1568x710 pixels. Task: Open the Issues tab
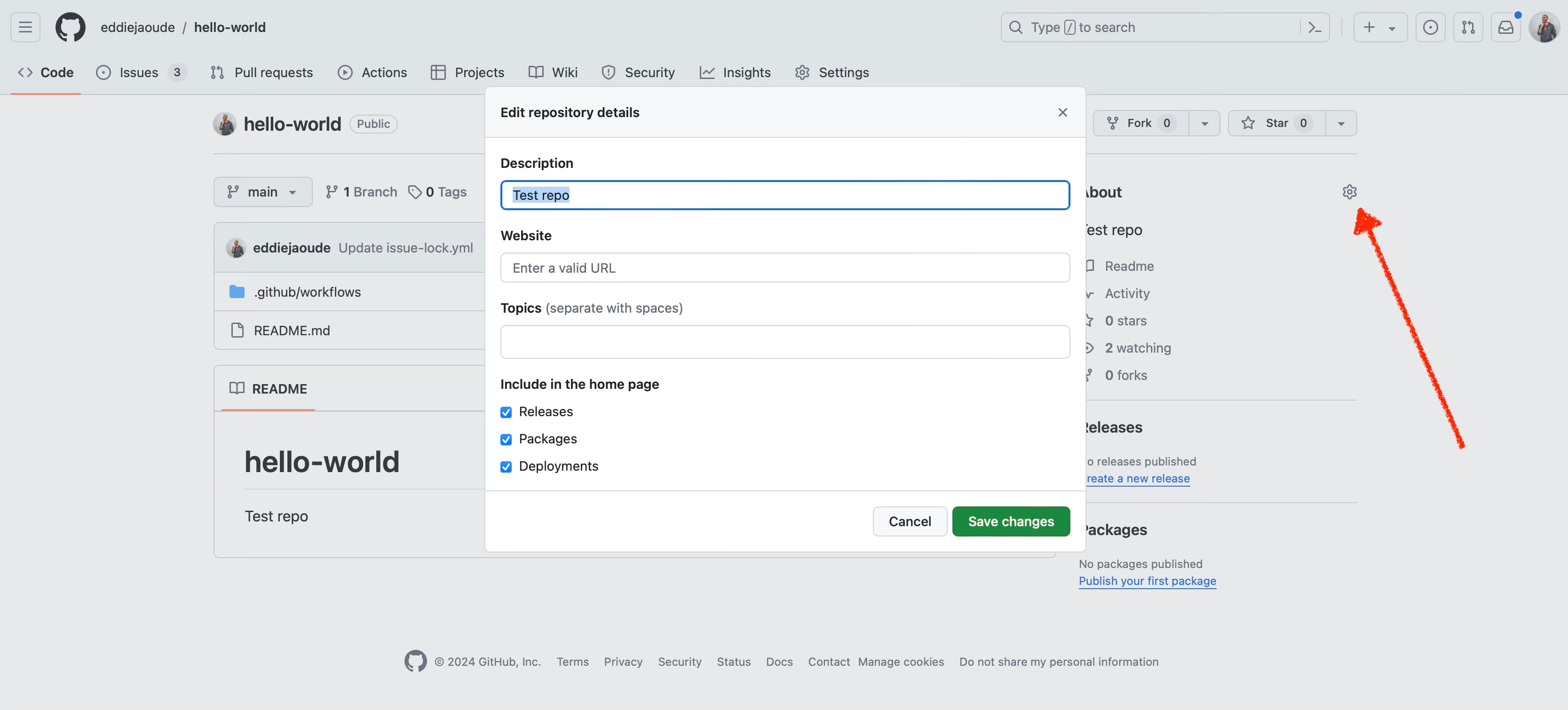click(x=141, y=72)
